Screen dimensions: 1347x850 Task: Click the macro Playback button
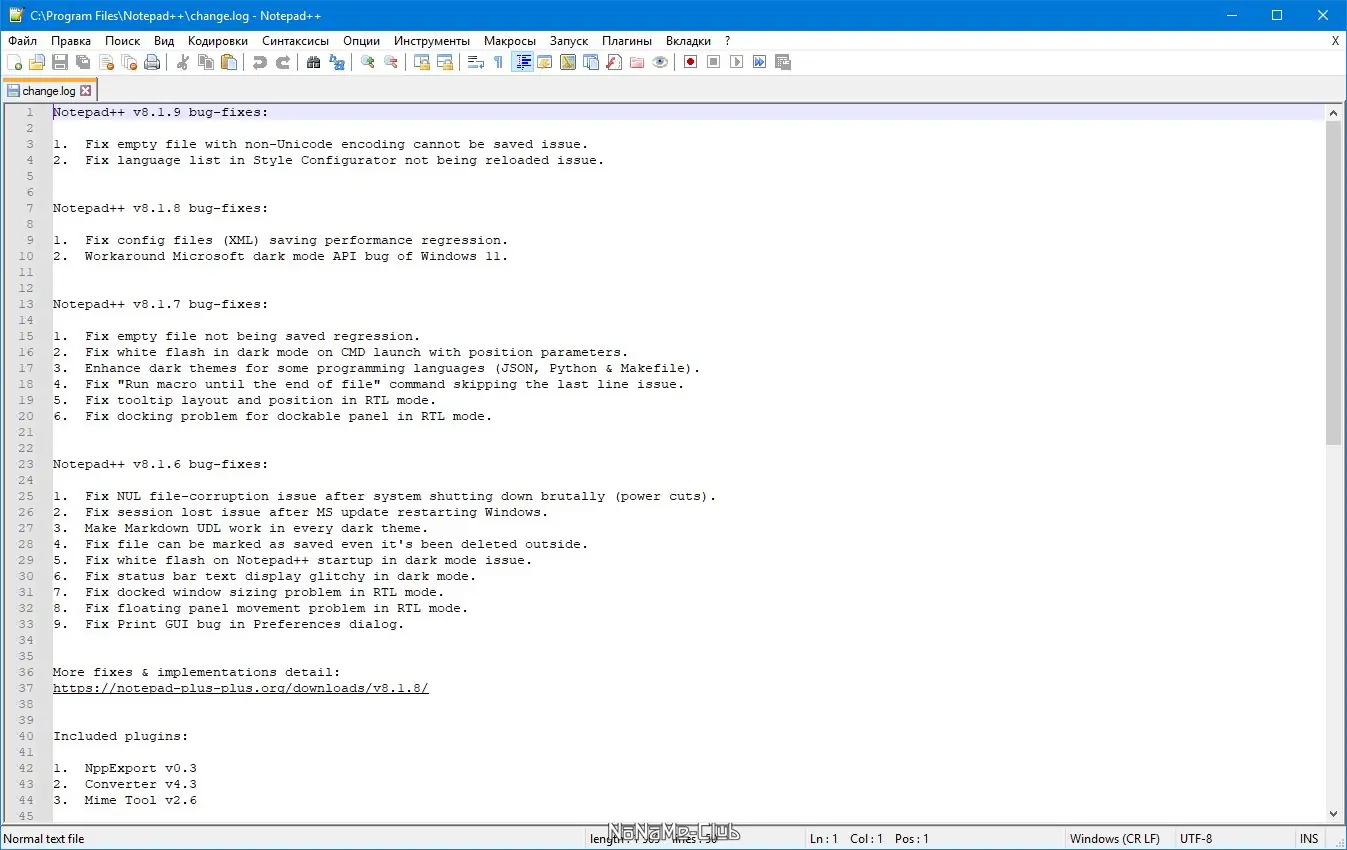coord(737,62)
